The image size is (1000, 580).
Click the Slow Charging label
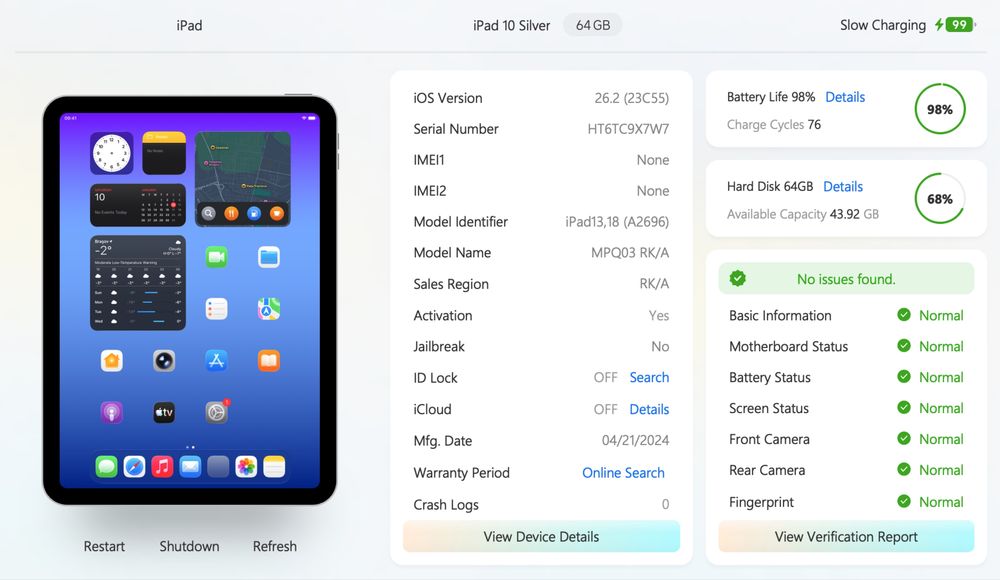[x=883, y=26]
